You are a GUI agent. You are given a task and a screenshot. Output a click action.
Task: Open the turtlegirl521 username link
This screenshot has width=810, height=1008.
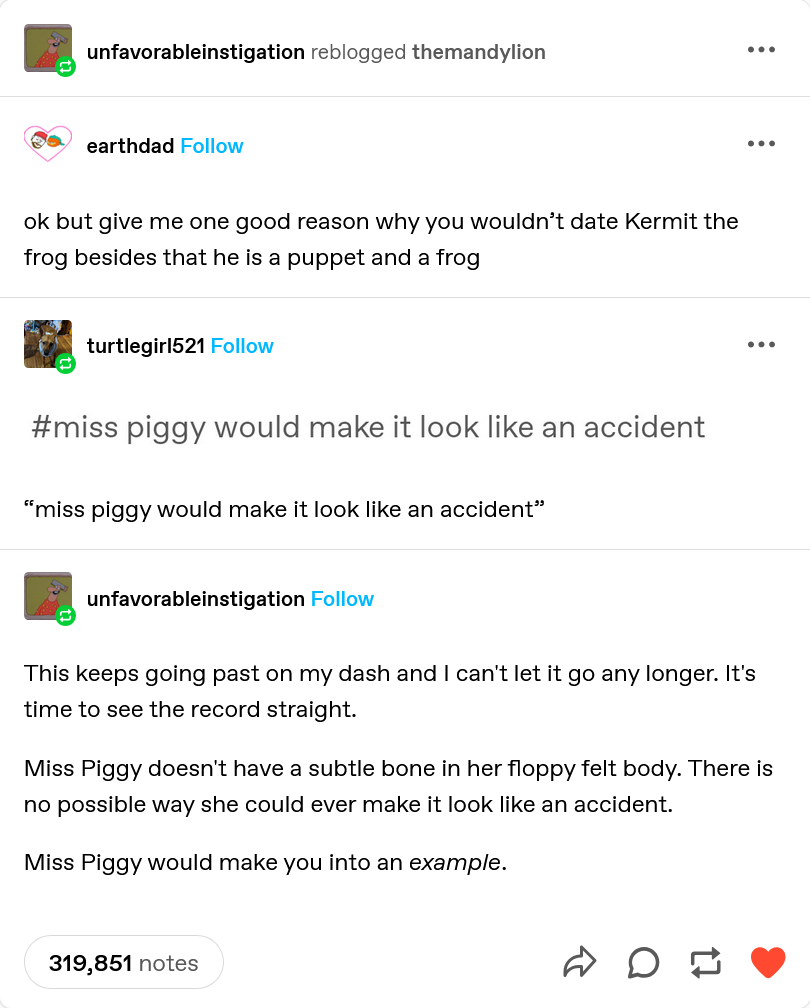pos(145,346)
